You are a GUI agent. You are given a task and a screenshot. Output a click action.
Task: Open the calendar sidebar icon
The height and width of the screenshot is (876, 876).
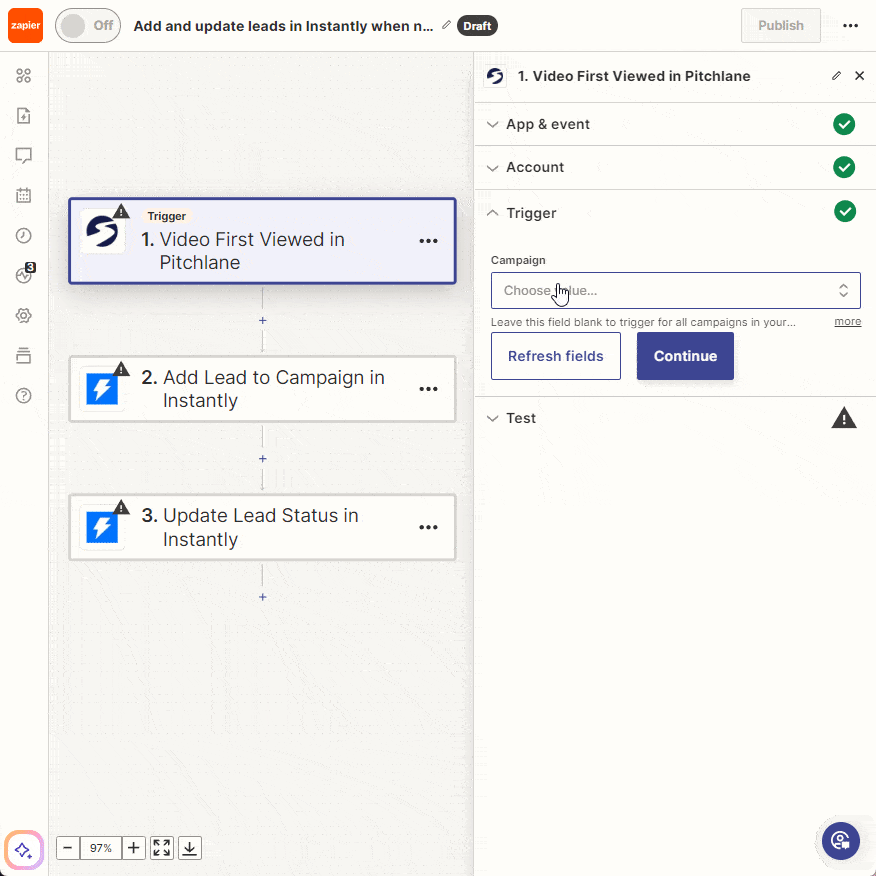pos(23,196)
